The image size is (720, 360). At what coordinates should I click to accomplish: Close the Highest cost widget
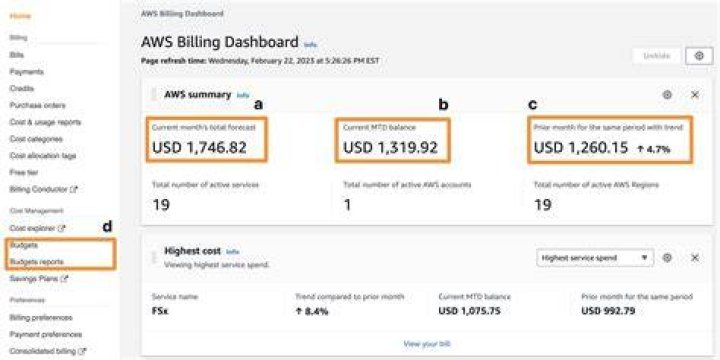(695, 258)
